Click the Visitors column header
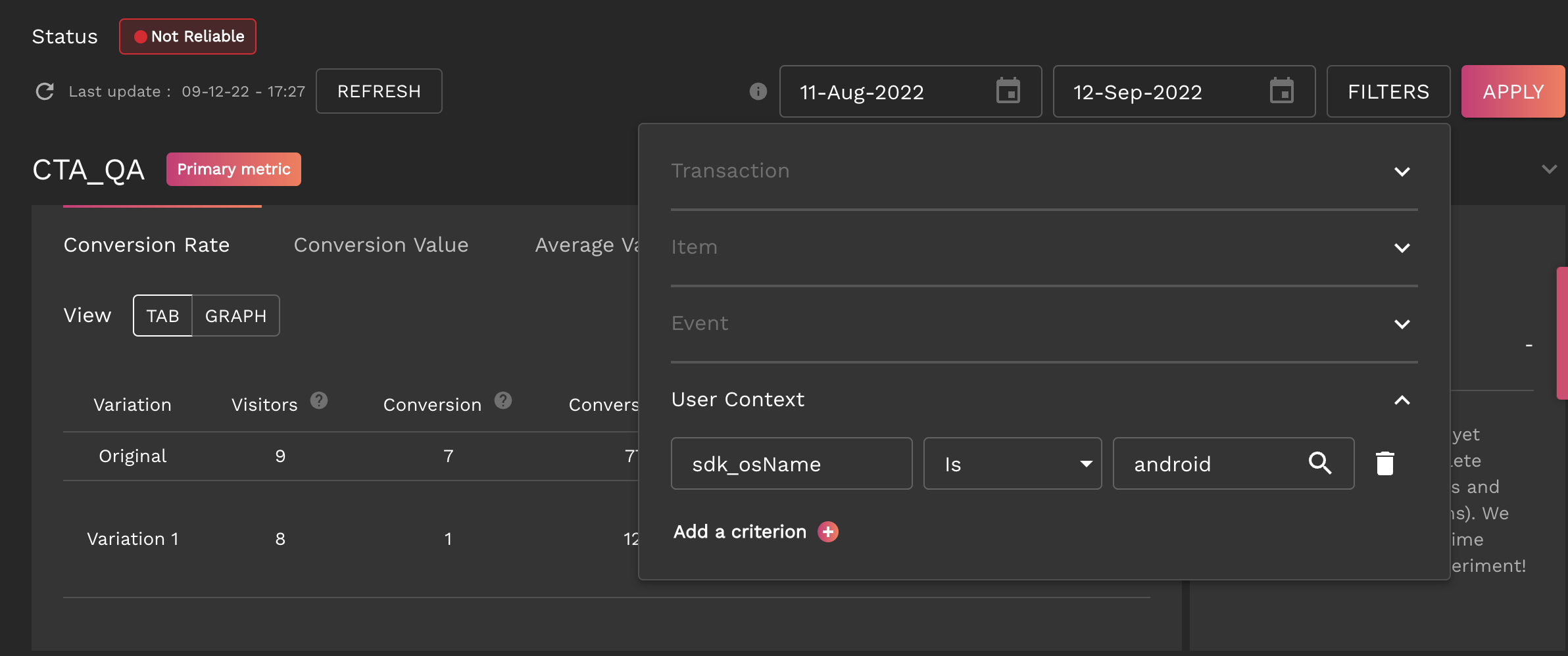 (264, 405)
